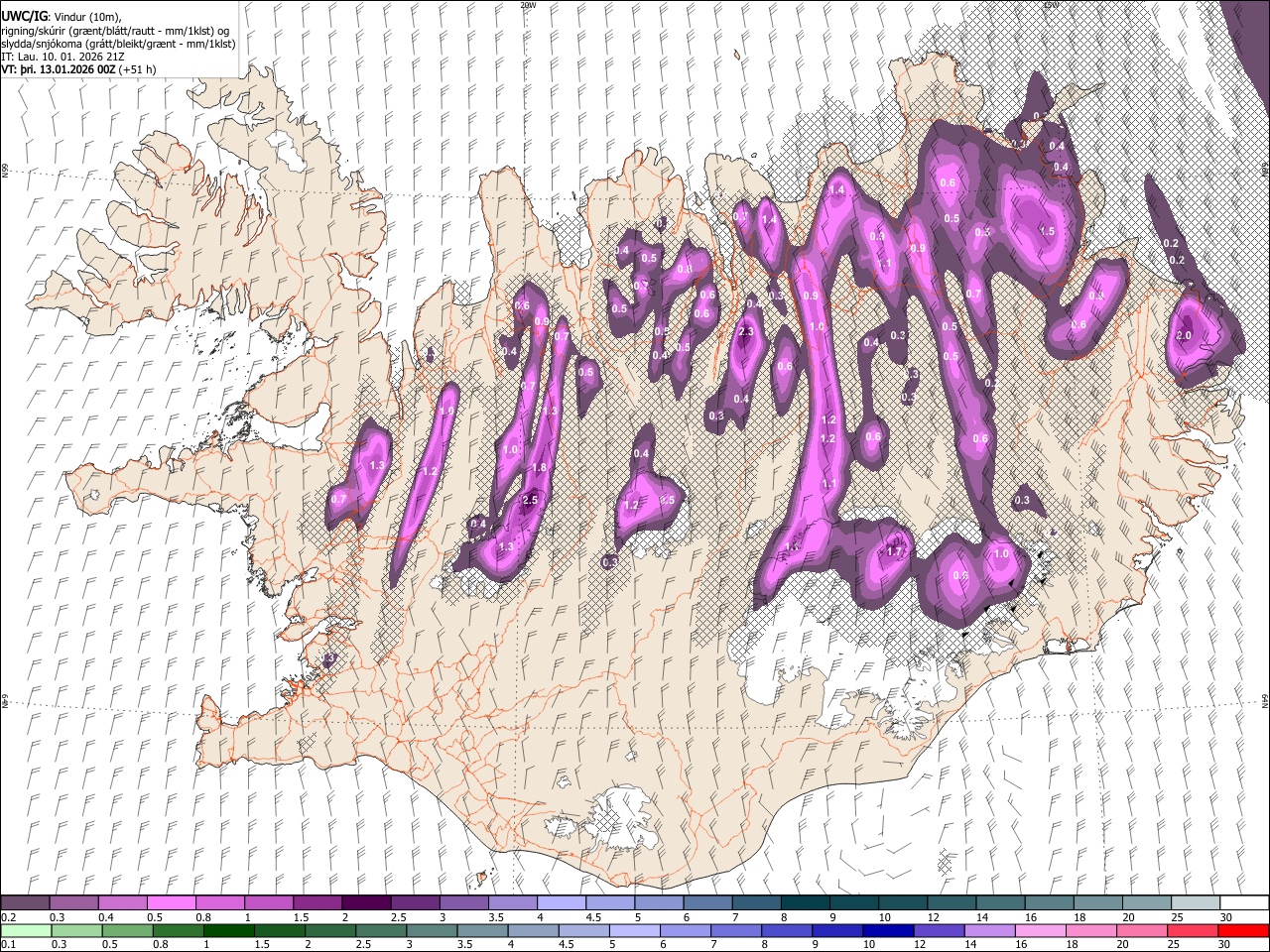
Task: Click the 1.7 snowfall value on the map
Action: pos(894,551)
